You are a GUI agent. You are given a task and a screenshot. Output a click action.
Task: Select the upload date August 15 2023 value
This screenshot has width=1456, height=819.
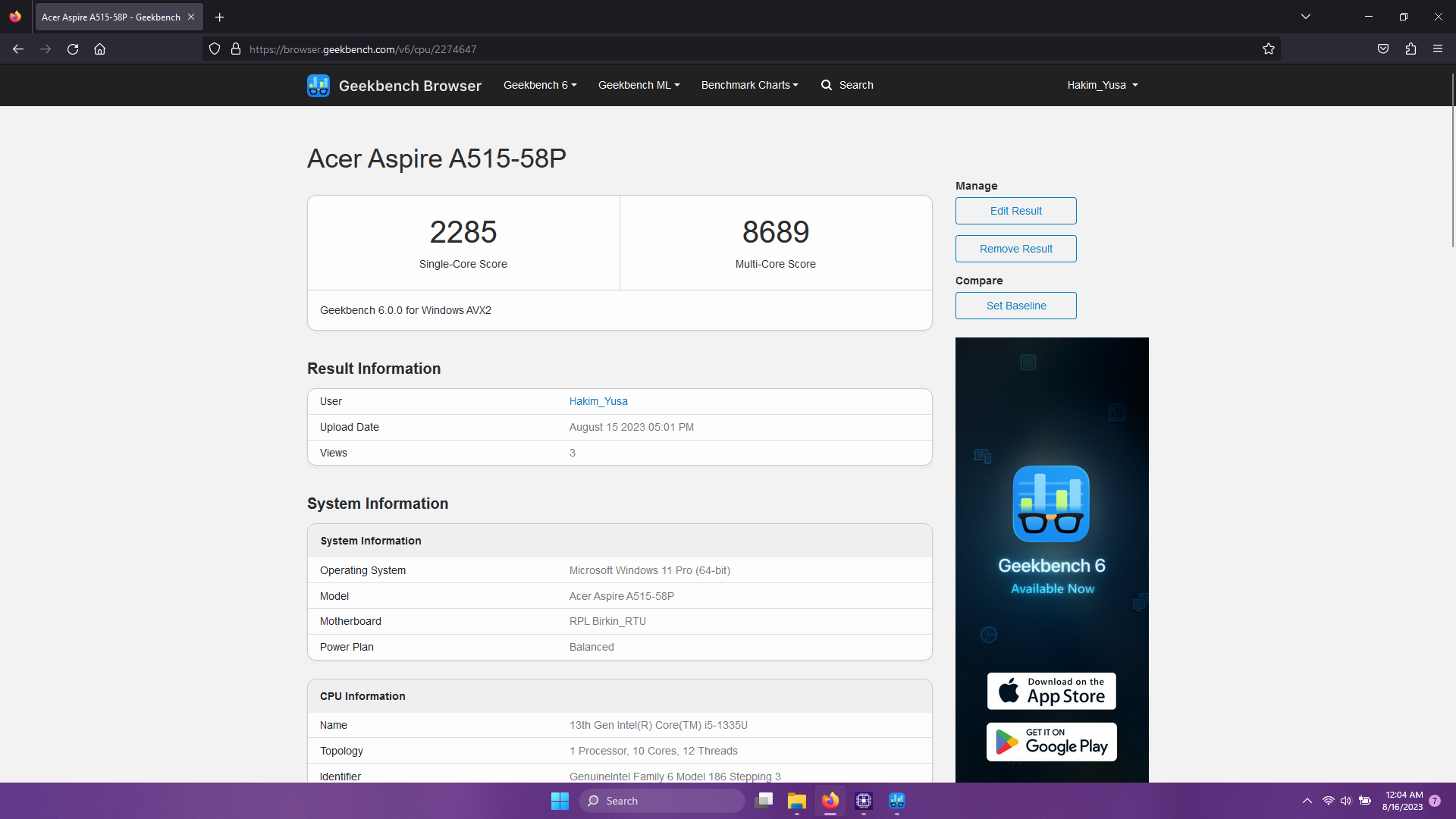[x=632, y=428]
